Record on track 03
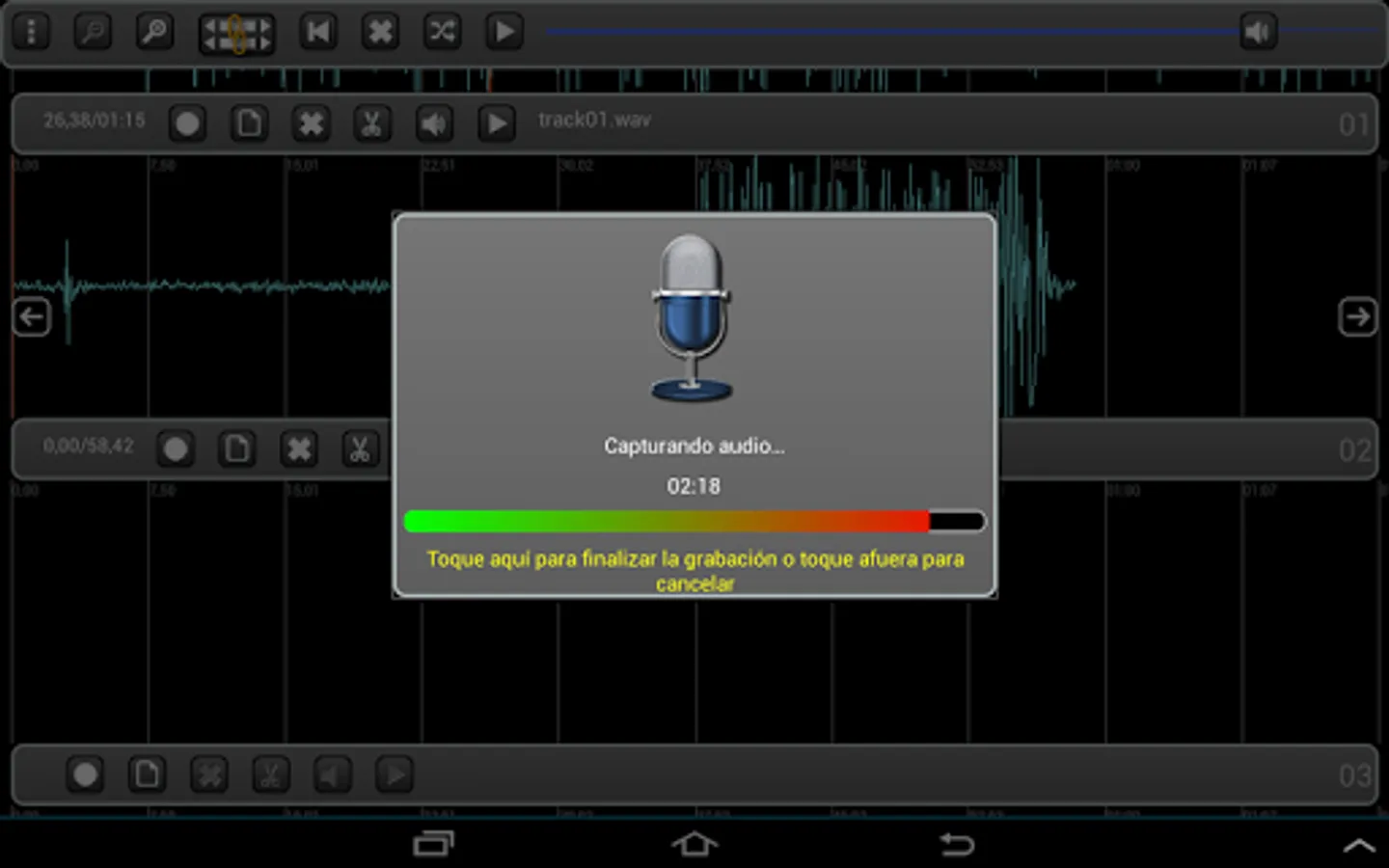This screenshot has height=868, width=1389. pos(85,774)
